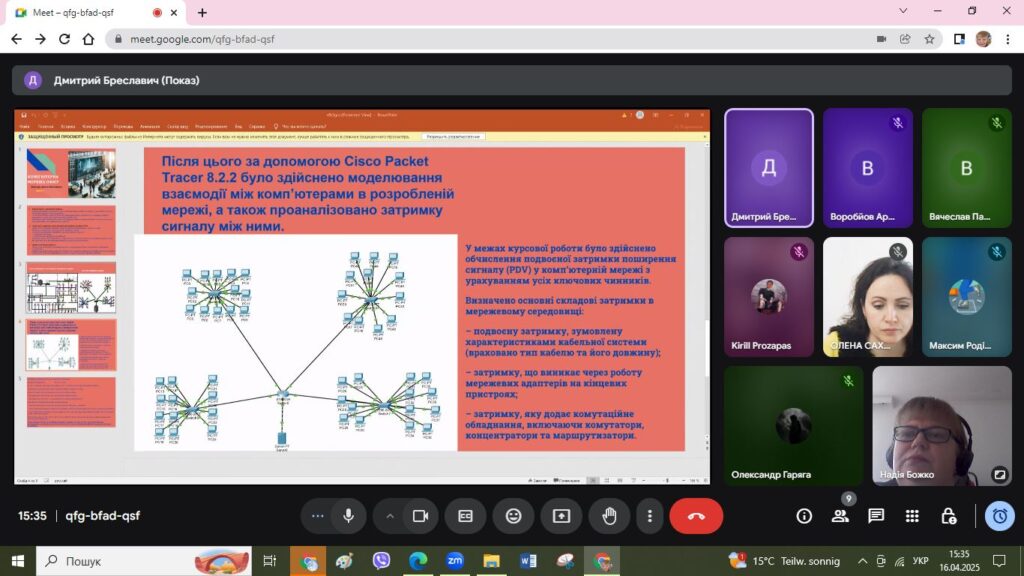The image size is (1024, 576).
Task: Open Task View on the taskbar
Action: pos(269,561)
